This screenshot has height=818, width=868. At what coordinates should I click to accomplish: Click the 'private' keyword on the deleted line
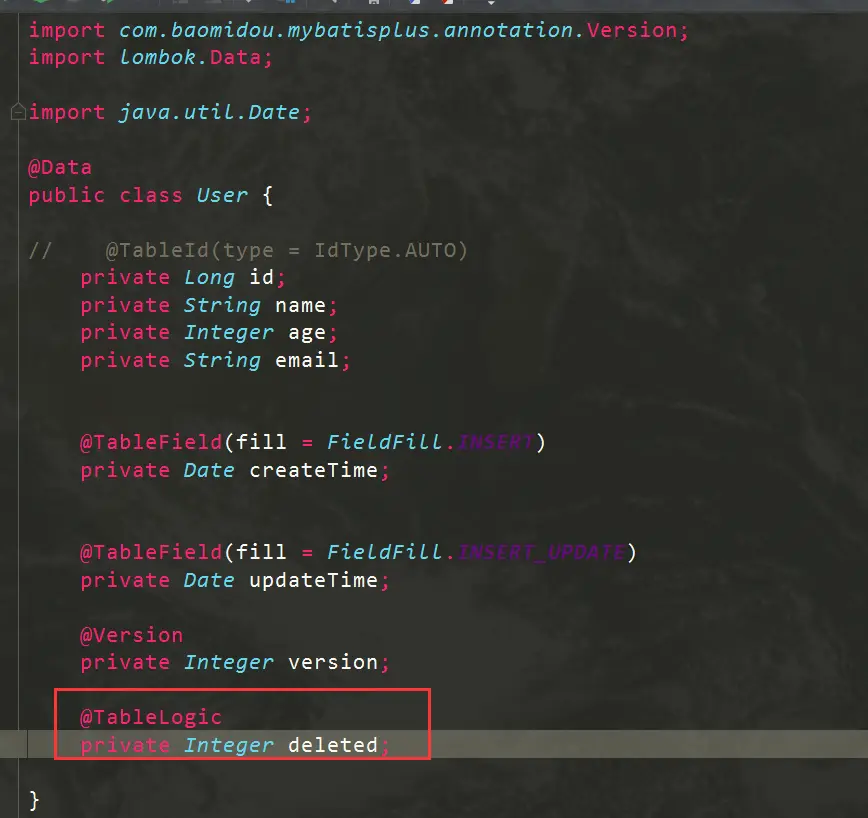[x=125, y=746]
